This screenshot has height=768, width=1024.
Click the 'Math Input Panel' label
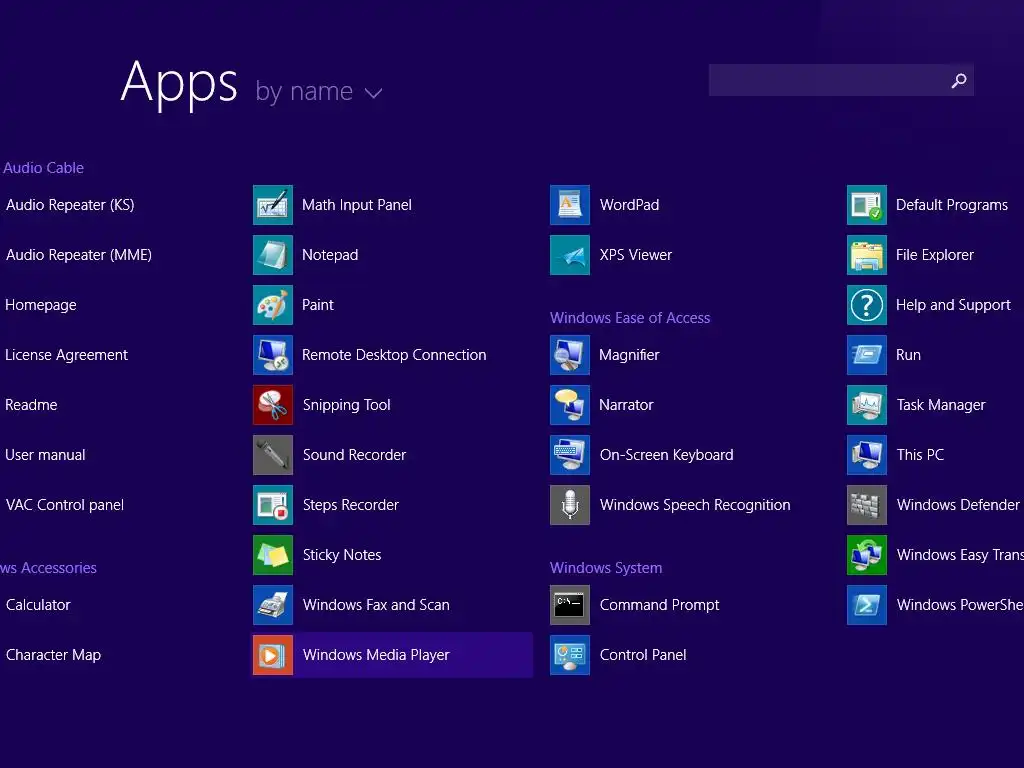(x=357, y=205)
